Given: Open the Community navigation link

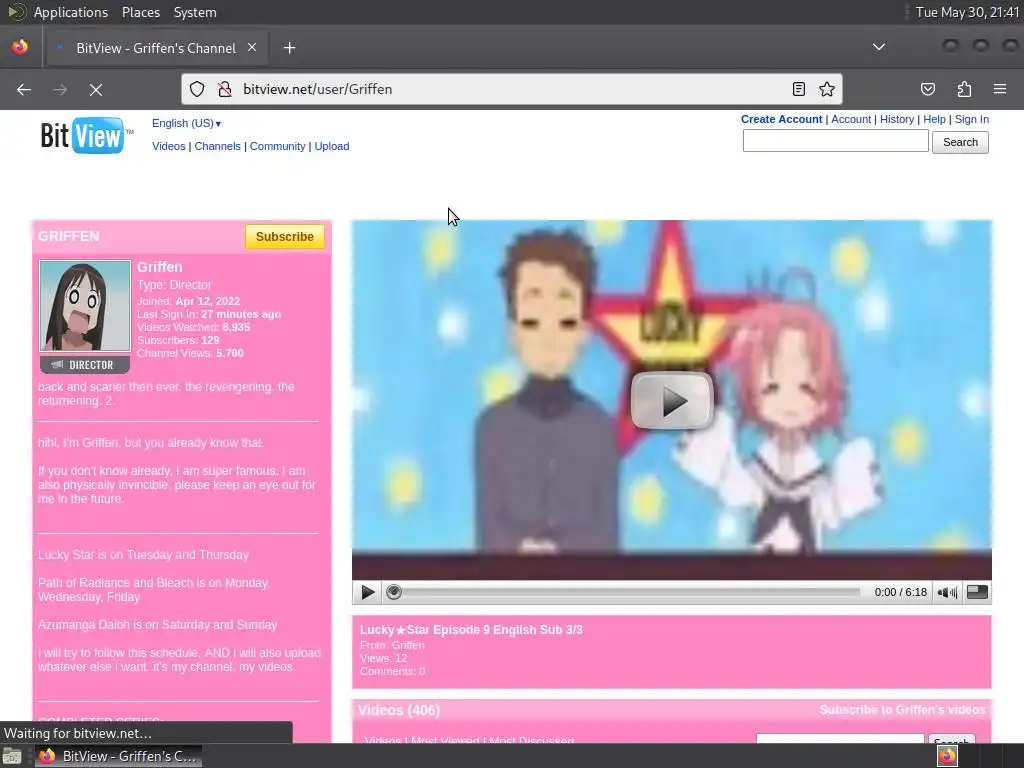Looking at the screenshot, I should (278, 146).
